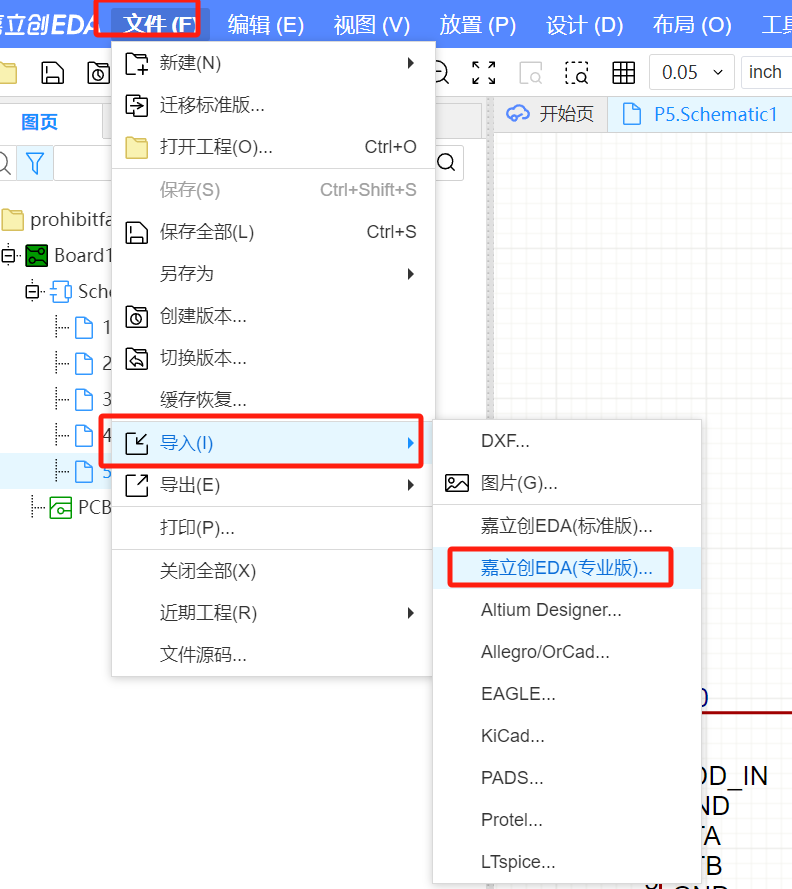Import EAGLE... file
The height and width of the screenshot is (889, 792).
(567, 694)
